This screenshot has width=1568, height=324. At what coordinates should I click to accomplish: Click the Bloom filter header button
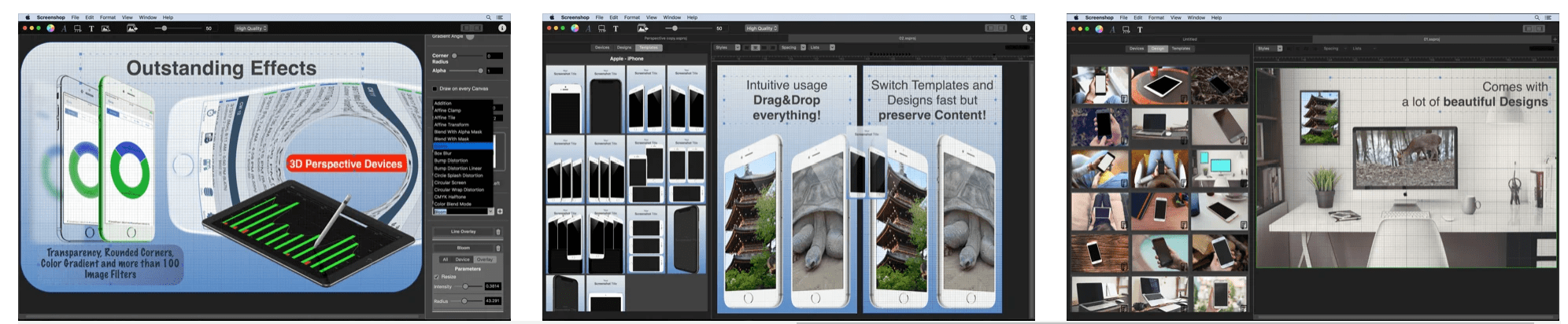pos(464,248)
